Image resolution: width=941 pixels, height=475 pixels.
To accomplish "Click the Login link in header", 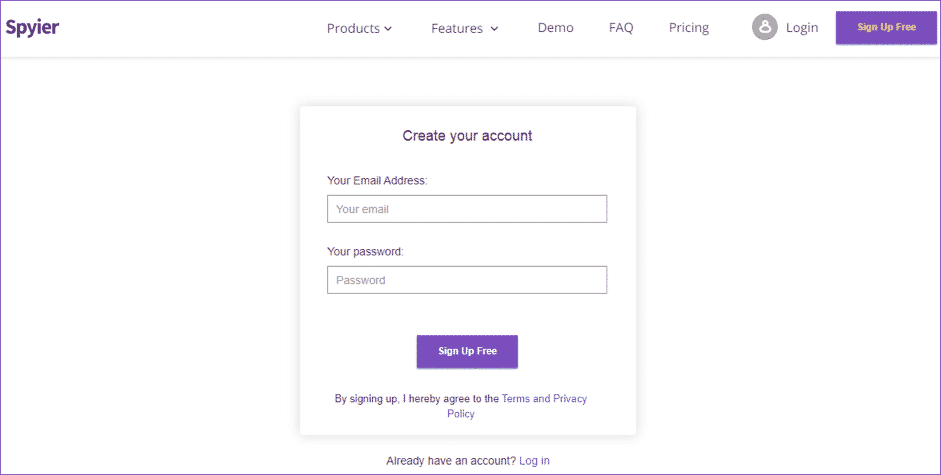I will tap(801, 28).
